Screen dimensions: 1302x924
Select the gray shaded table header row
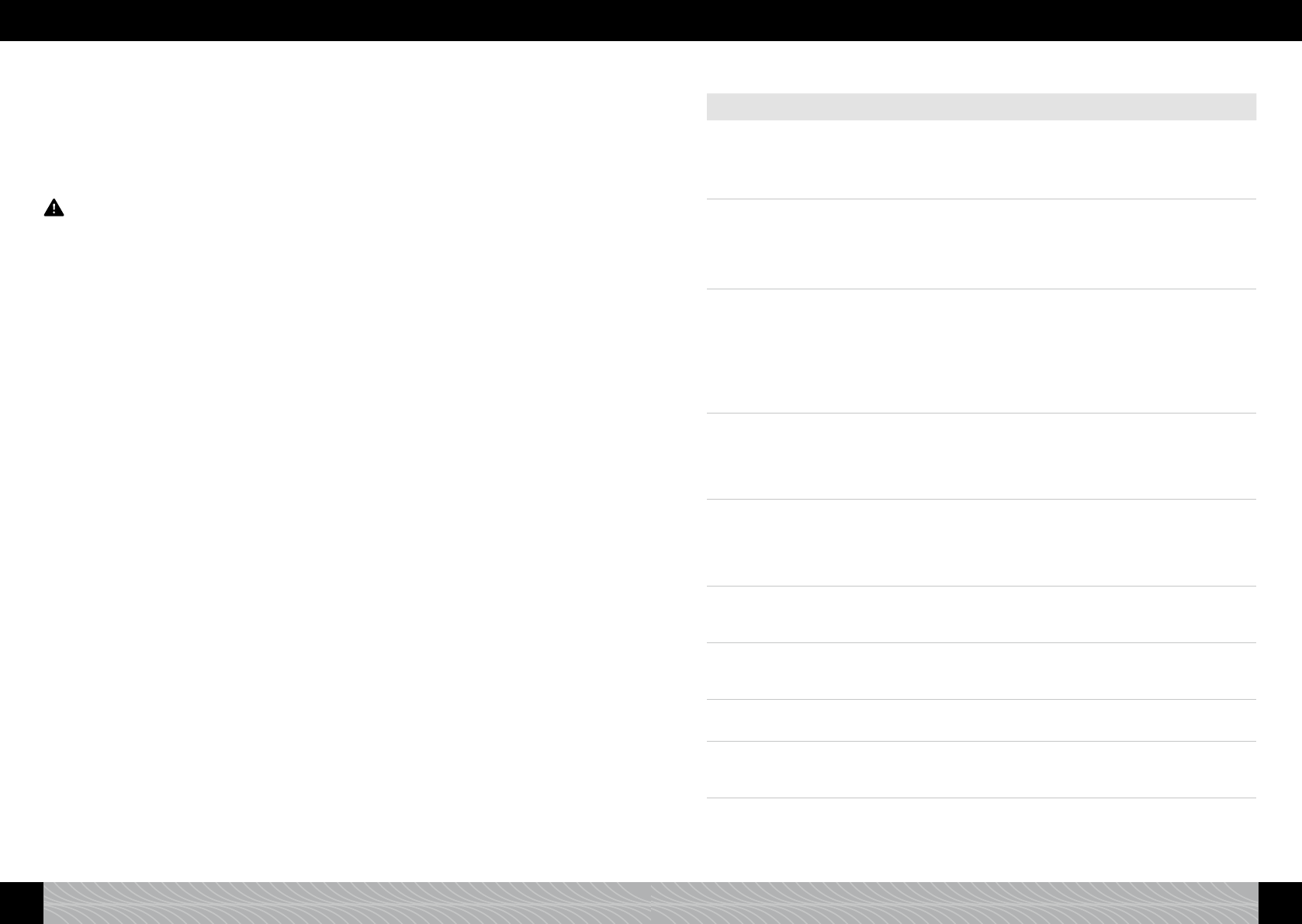pos(981,107)
